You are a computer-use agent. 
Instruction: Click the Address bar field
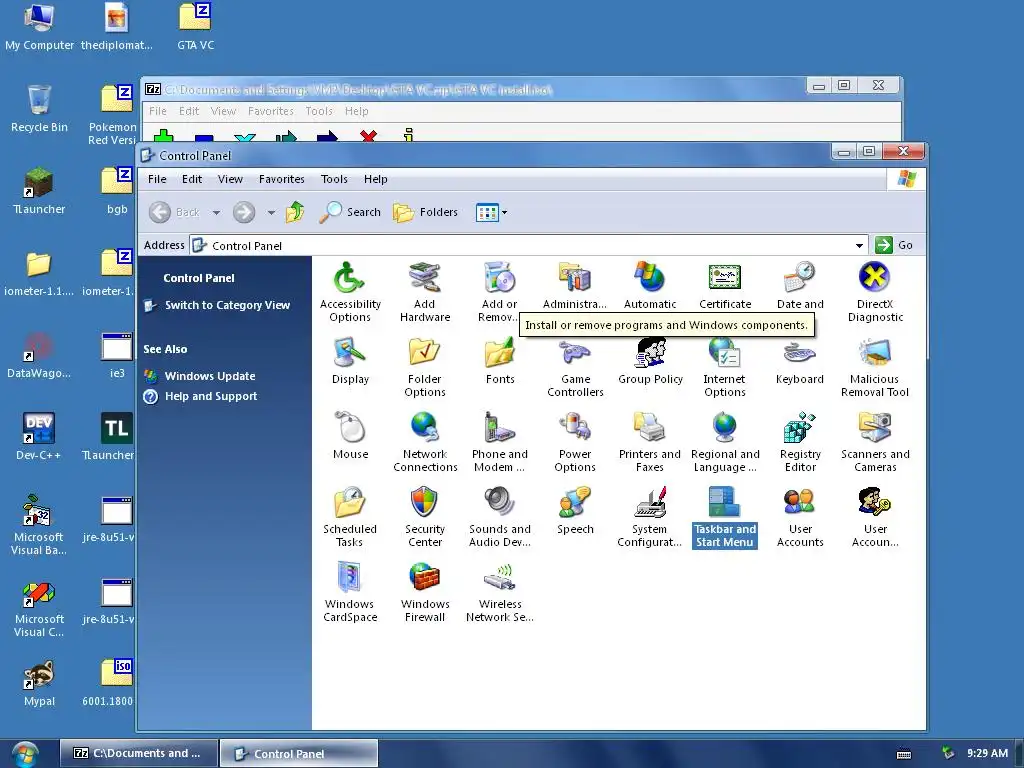coord(529,246)
